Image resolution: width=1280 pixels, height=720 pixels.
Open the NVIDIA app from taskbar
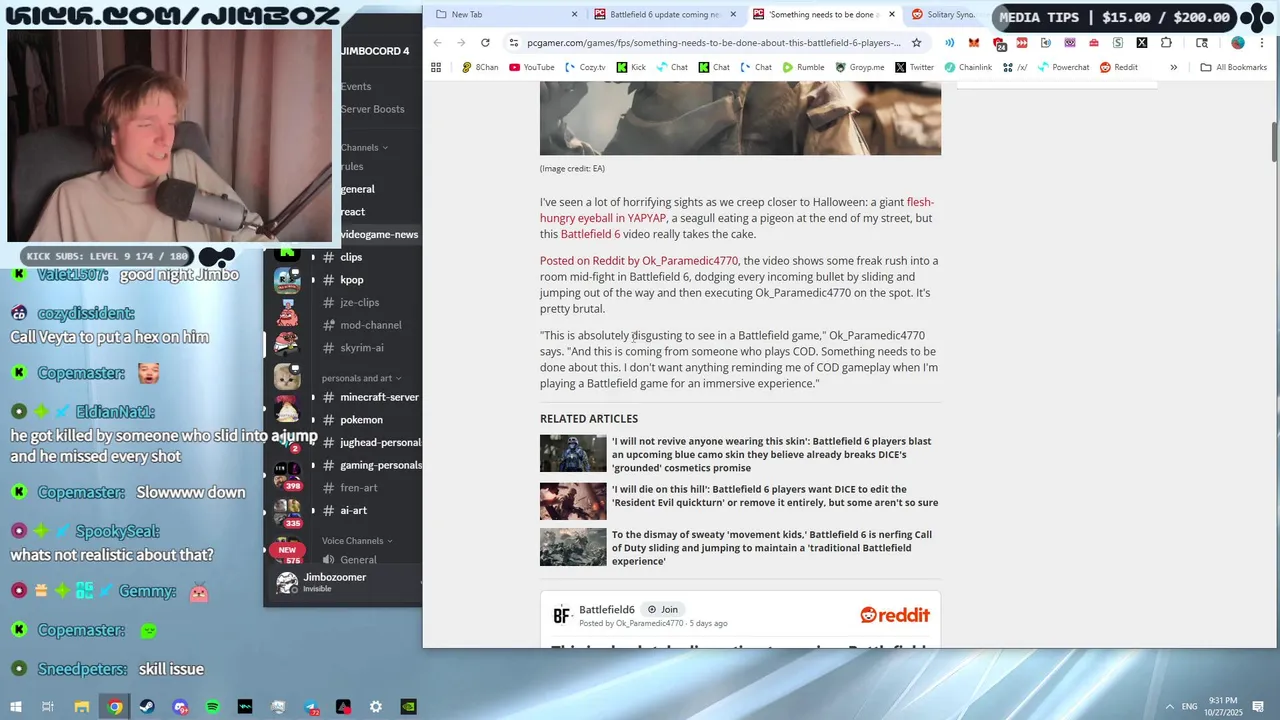click(409, 707)
